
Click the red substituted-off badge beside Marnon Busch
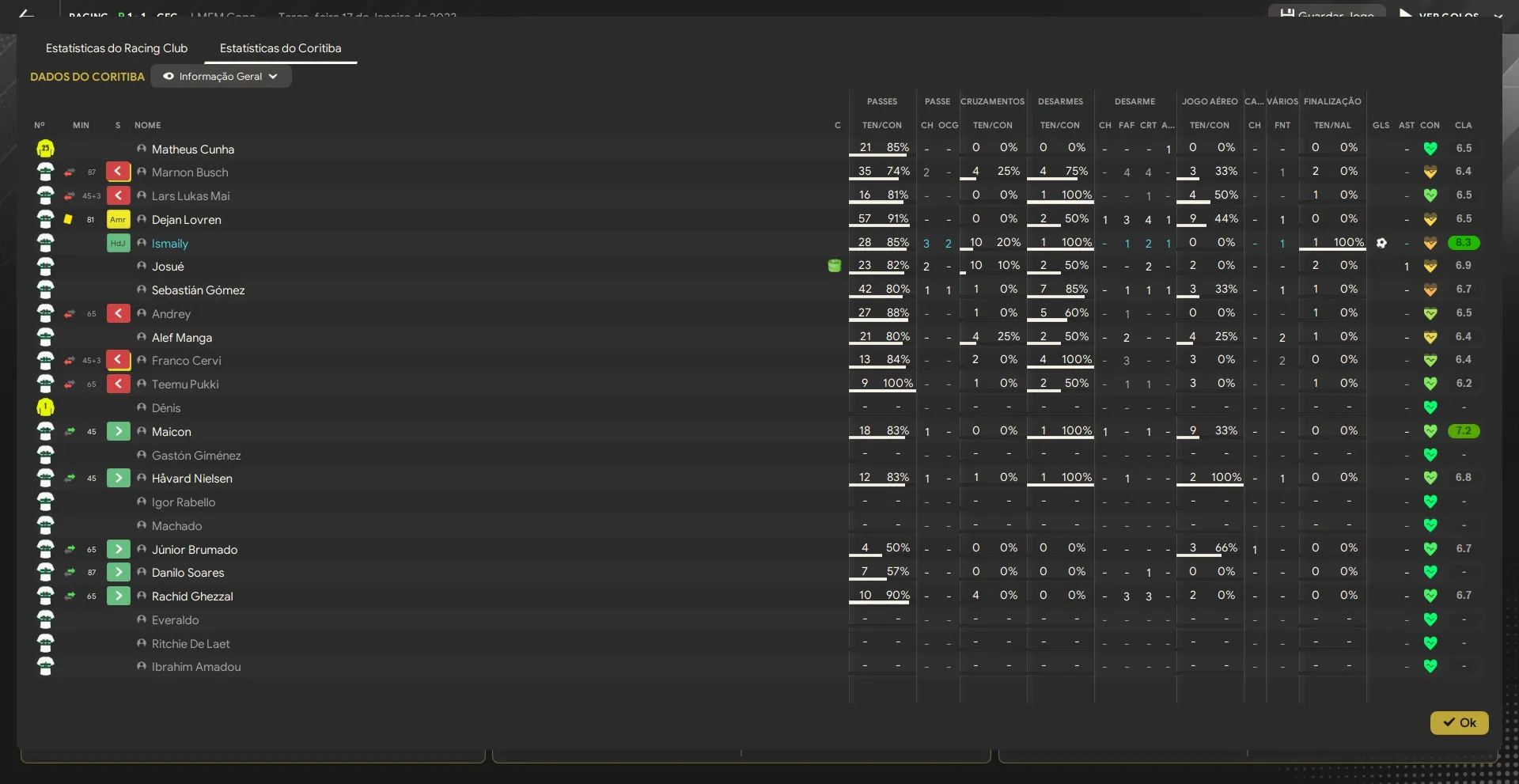(118, 172)
